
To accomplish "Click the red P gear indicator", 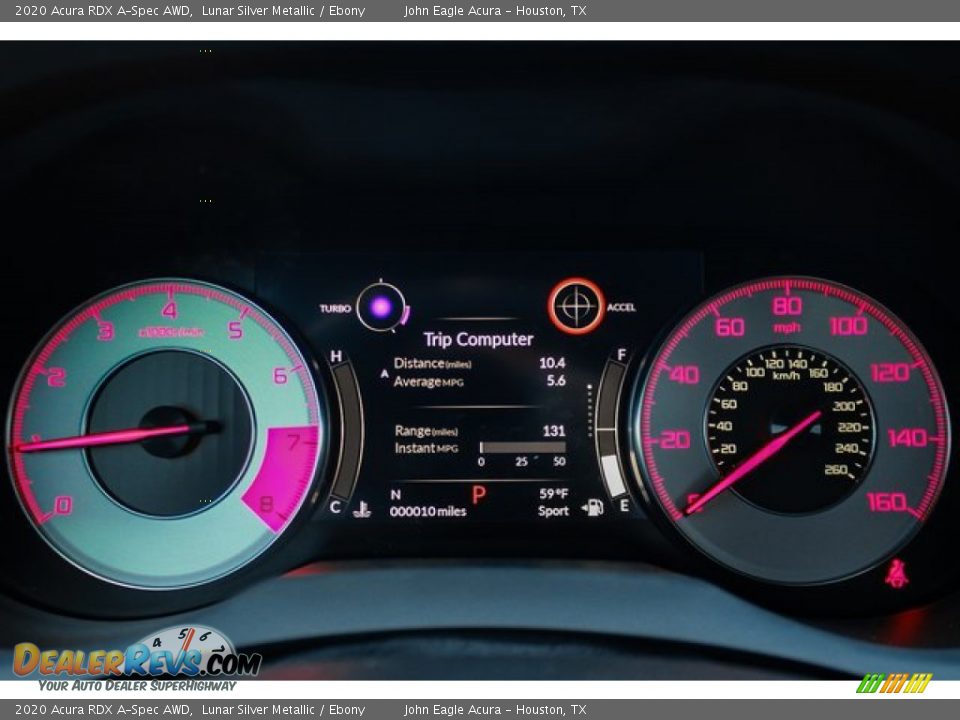I will [478, 495].
